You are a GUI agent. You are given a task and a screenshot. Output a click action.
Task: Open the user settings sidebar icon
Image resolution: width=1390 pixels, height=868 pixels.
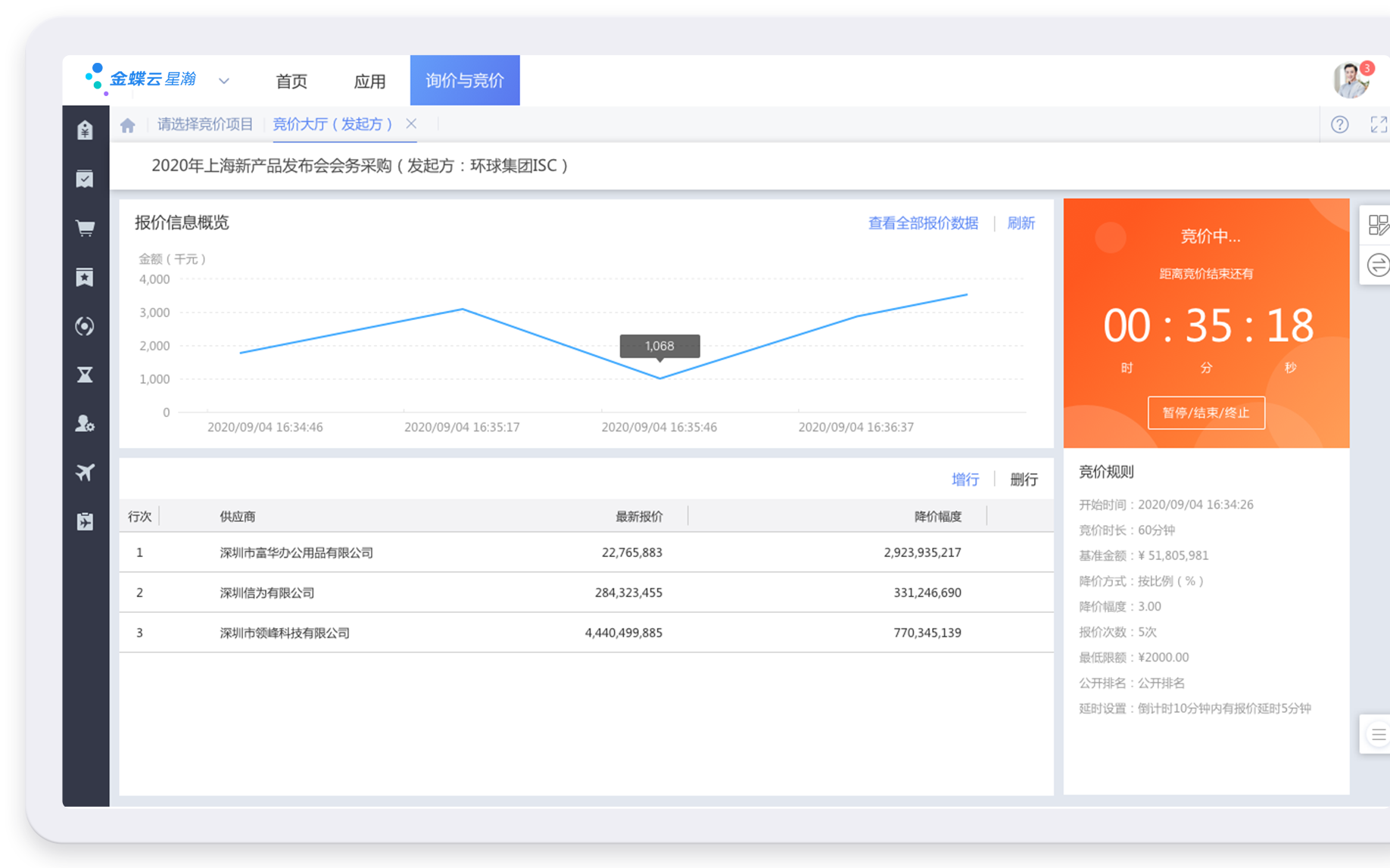point(85,425)
